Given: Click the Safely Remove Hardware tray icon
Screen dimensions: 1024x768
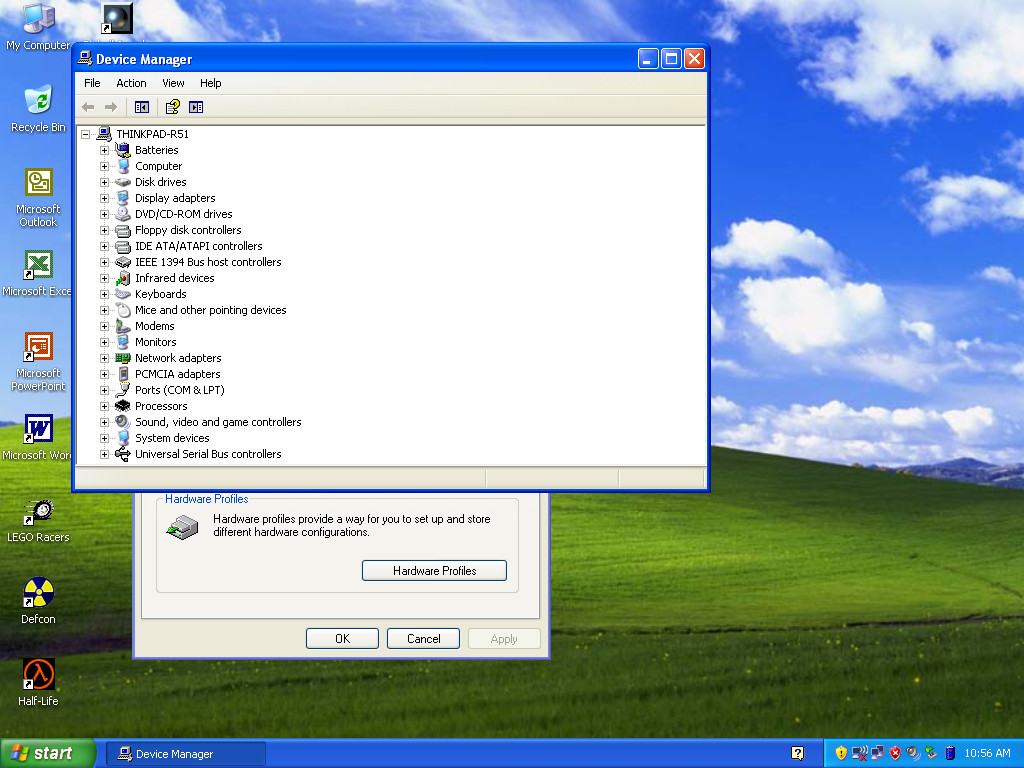Looking at the screenshot, I should click(931, 753).
